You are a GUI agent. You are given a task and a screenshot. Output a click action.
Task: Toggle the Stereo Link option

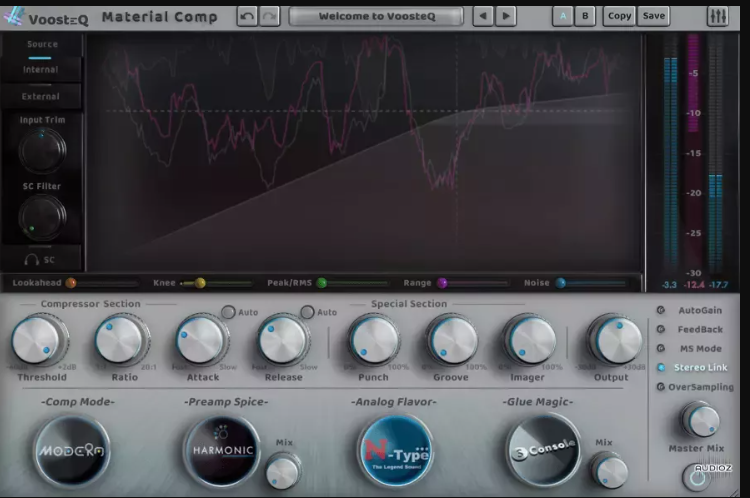[x=661, y=367]
